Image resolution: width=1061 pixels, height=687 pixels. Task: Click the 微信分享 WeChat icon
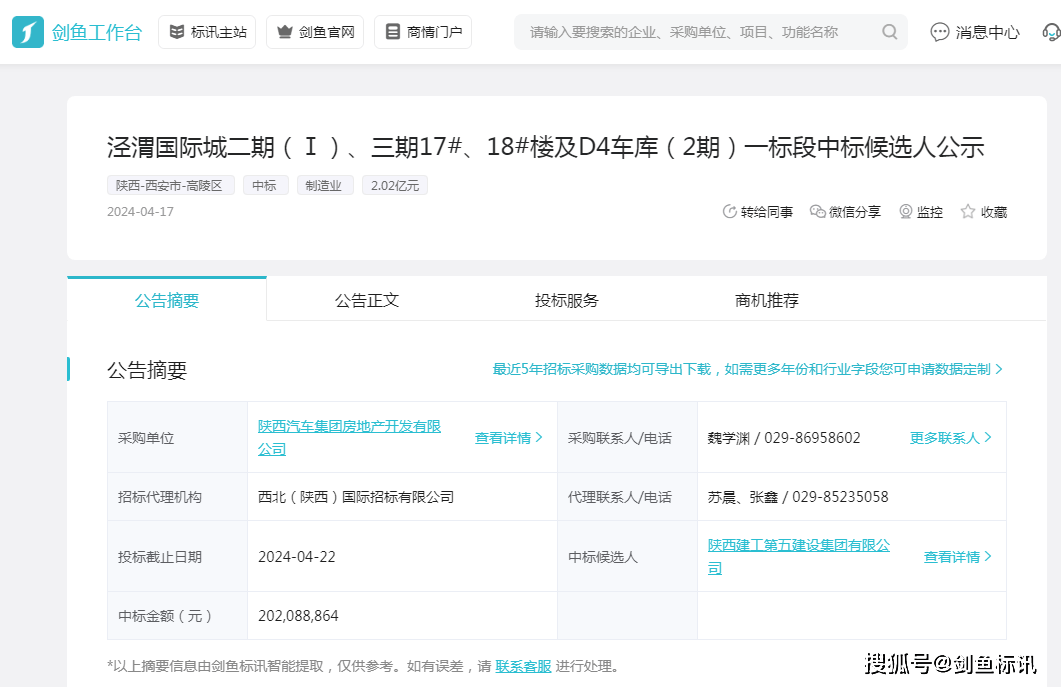[817, 212]
